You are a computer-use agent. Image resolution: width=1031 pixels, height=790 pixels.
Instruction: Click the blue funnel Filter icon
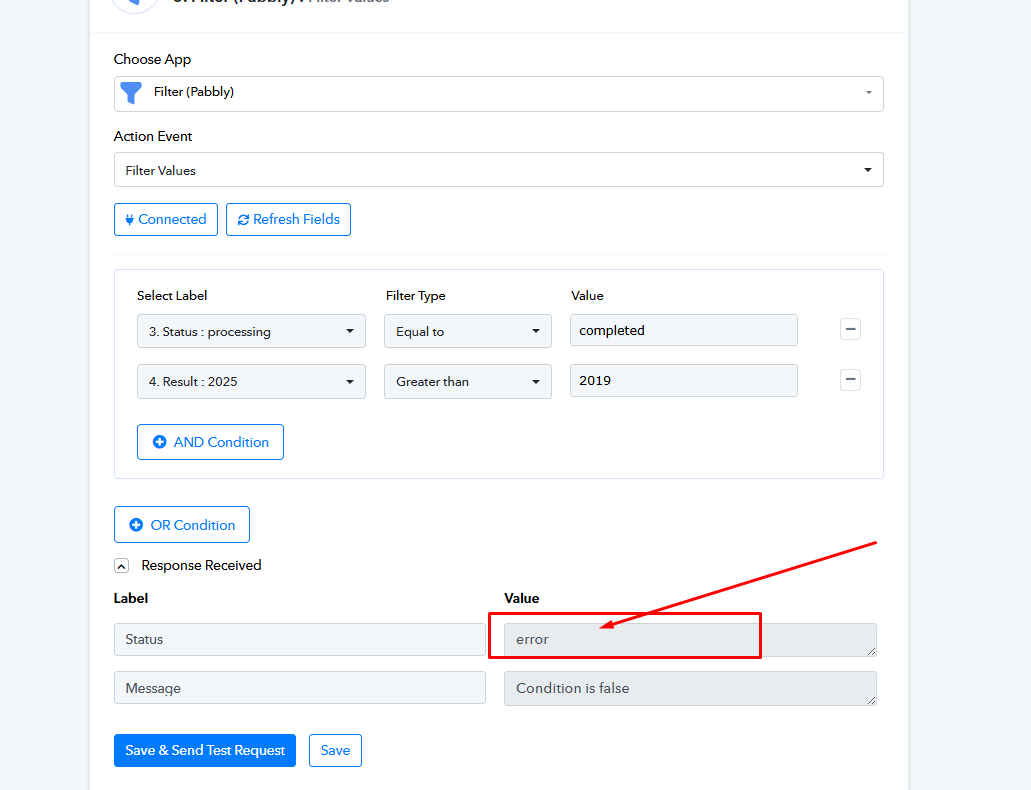pyautogui.click(x=132, y=93)
